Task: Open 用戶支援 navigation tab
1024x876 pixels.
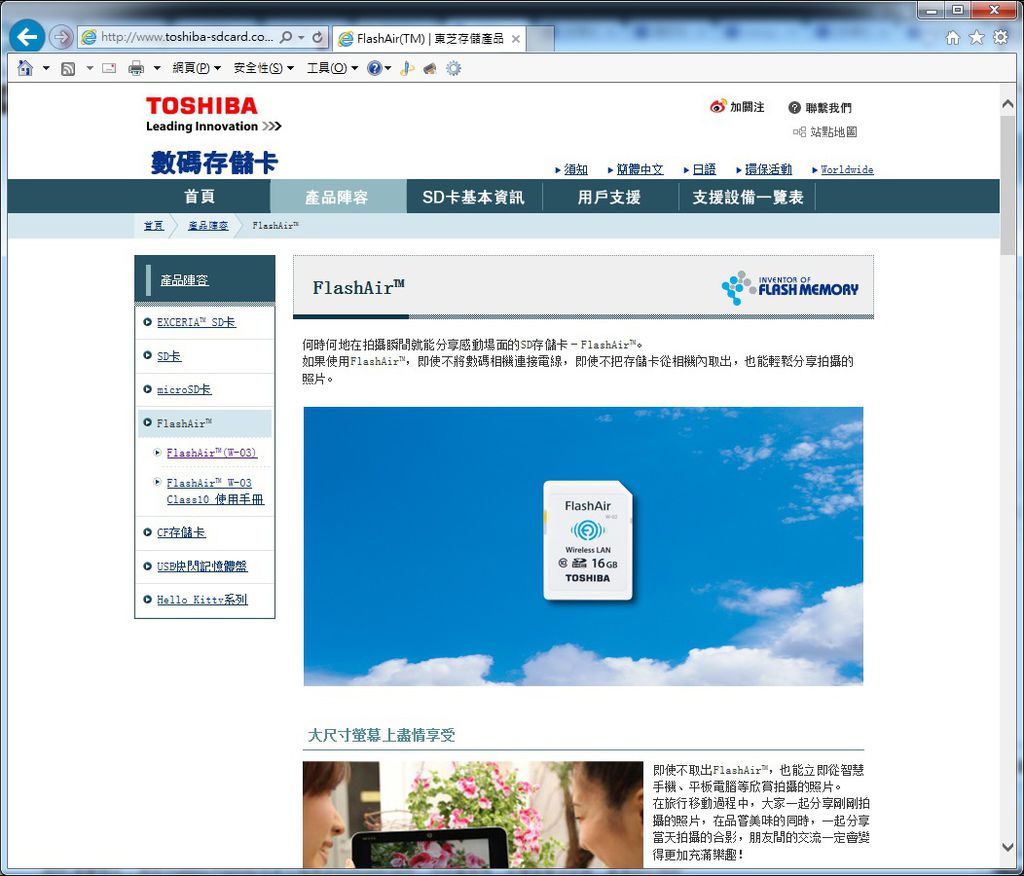Action: 609,196
